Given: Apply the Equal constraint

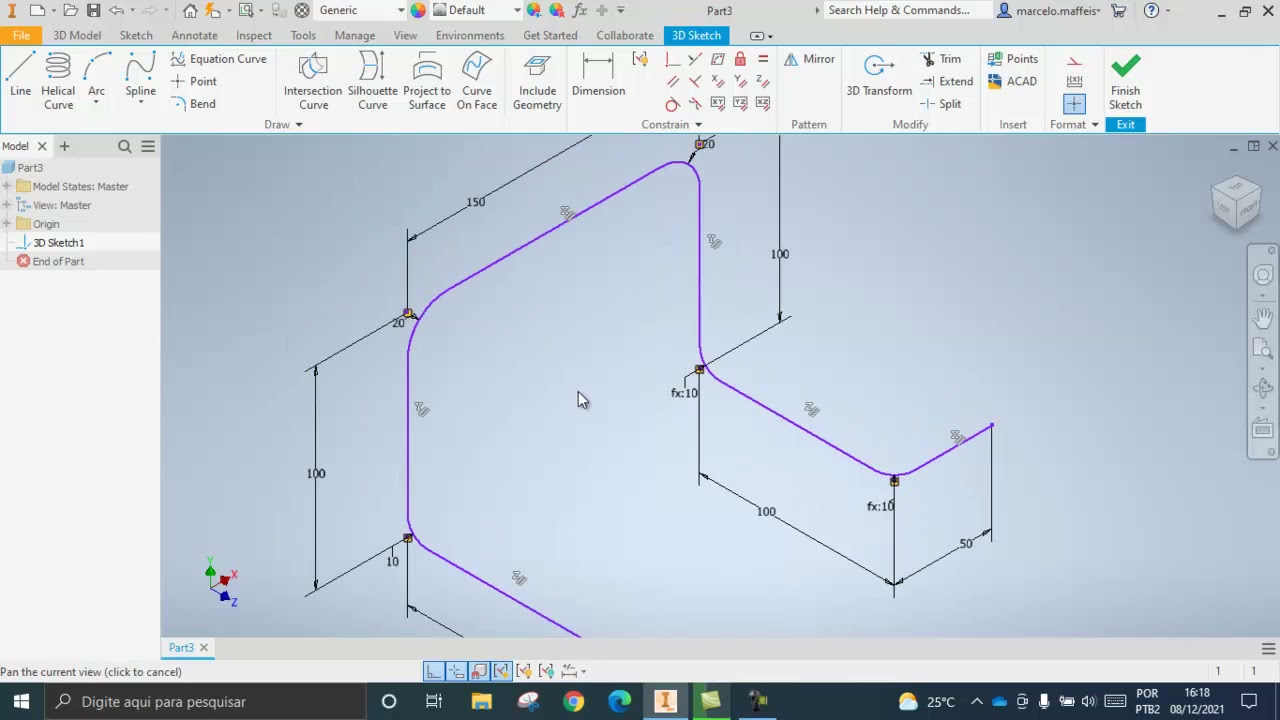Looking at the screenshot, I should click(x=763, y=59).
